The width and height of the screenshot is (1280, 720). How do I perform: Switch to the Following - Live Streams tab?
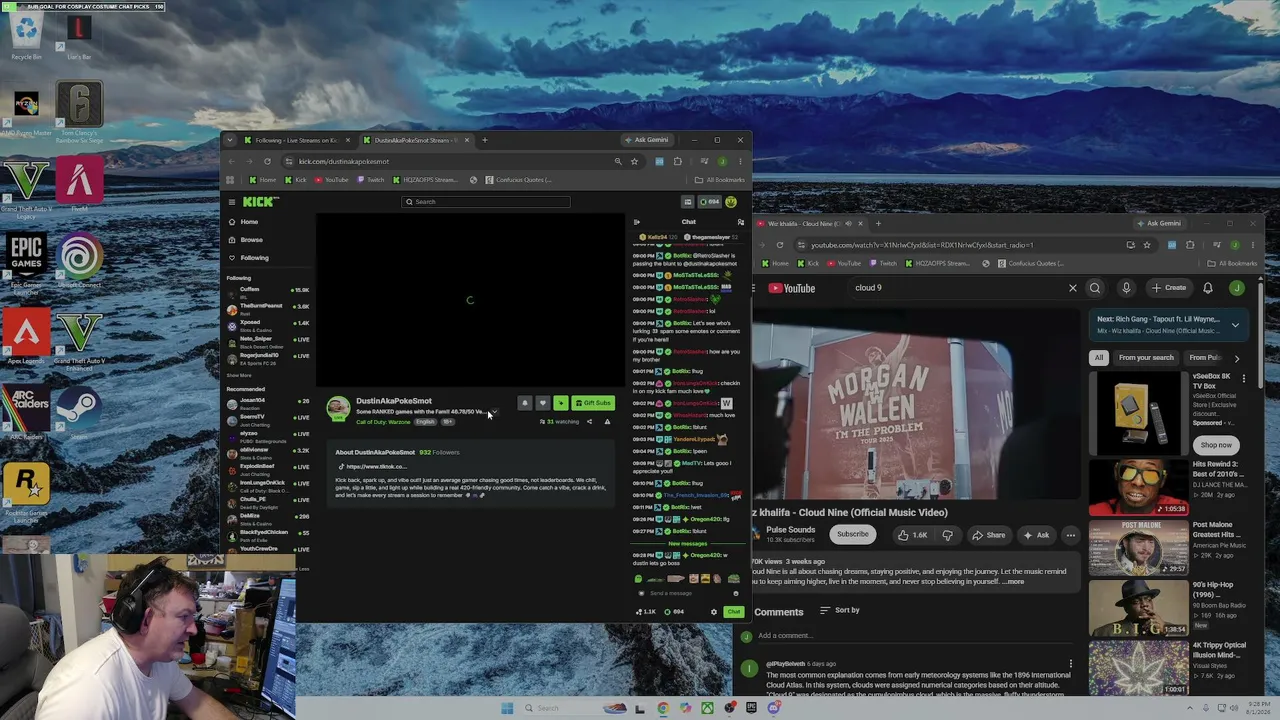(x=294, y=140)
